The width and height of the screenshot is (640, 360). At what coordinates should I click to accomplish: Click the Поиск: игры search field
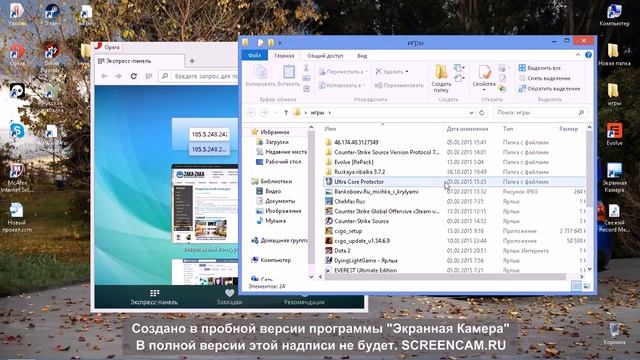540,112
